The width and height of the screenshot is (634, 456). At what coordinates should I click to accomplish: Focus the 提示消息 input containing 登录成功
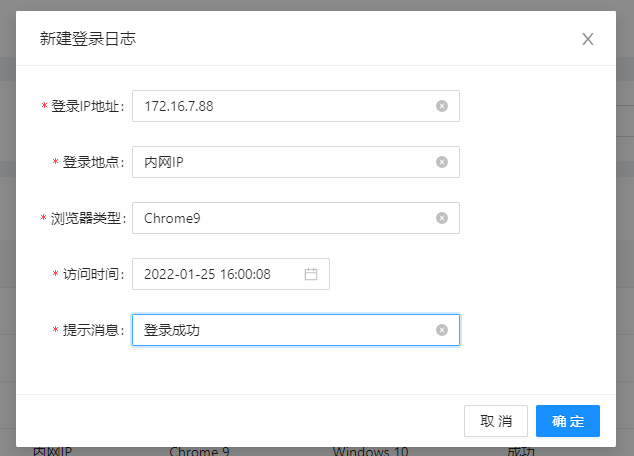coord(296,330)
